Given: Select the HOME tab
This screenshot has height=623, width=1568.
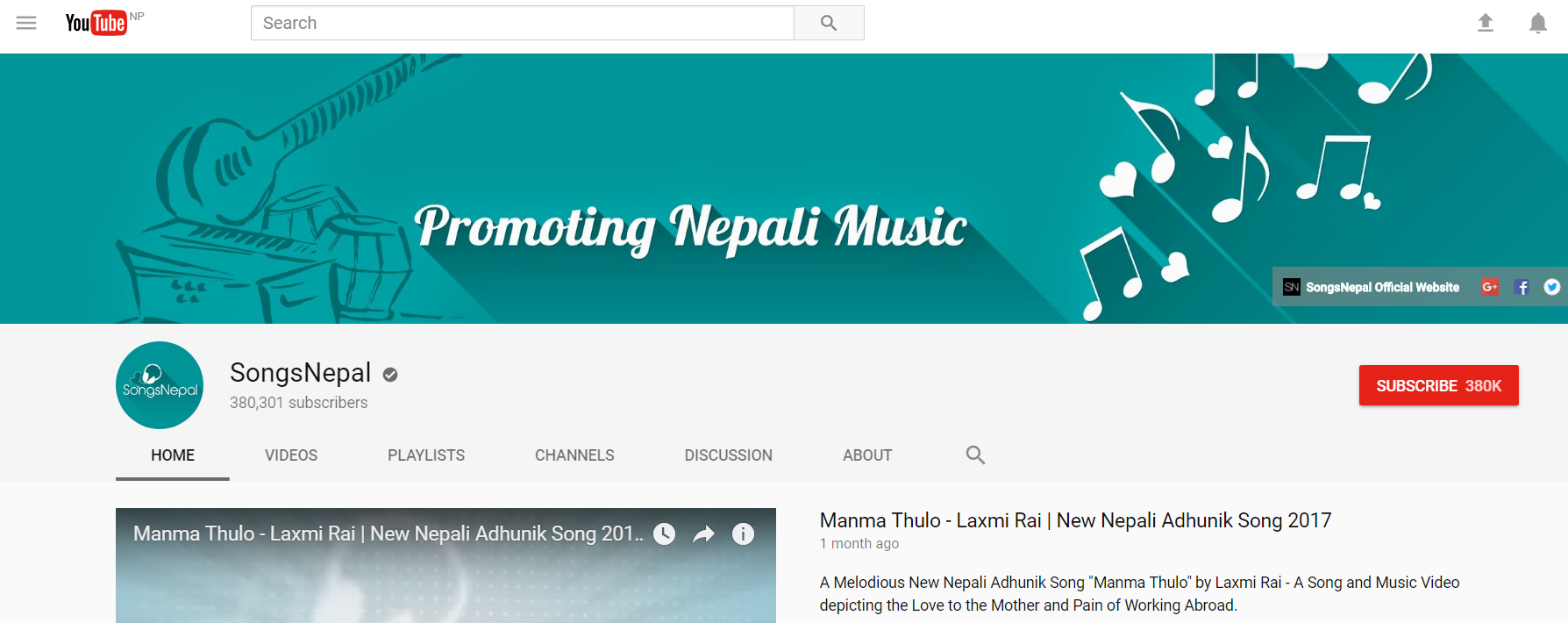Looking at the screenshot, I should (x=173, y=455).
